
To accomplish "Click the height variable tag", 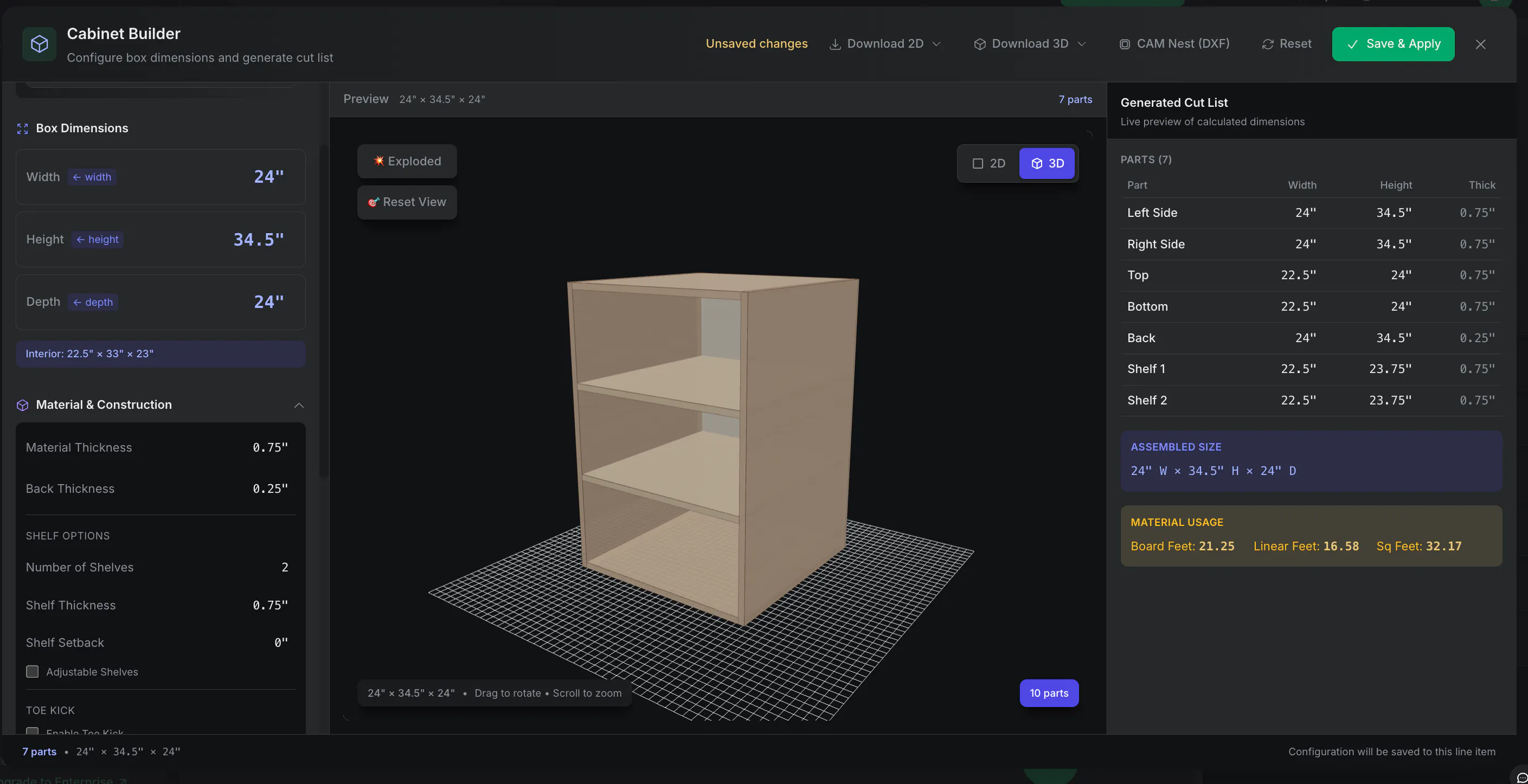I will click(97, 240).
